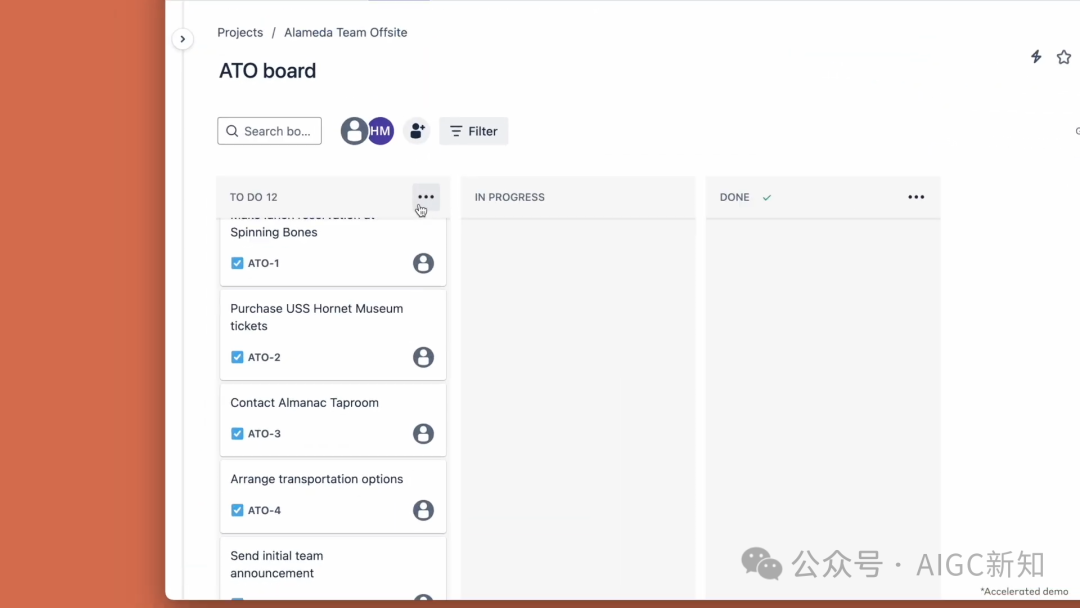Open the Arrange transportation options card

pyautogui.click(x=333, y=496)
